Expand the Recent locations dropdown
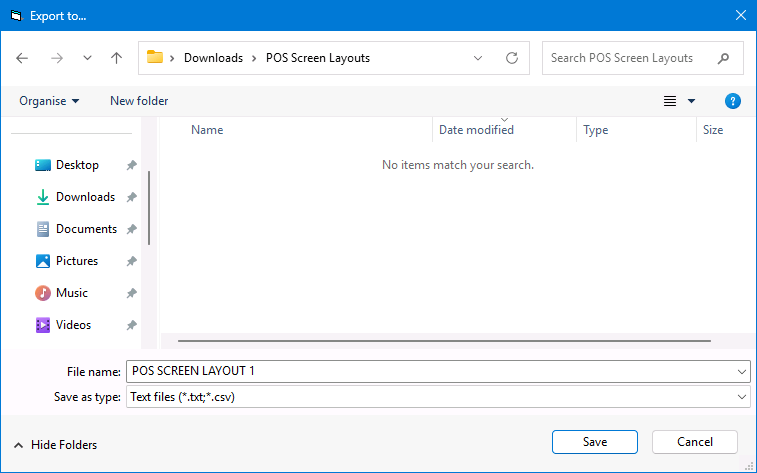The image size is (757, 473). click(87, 58)
